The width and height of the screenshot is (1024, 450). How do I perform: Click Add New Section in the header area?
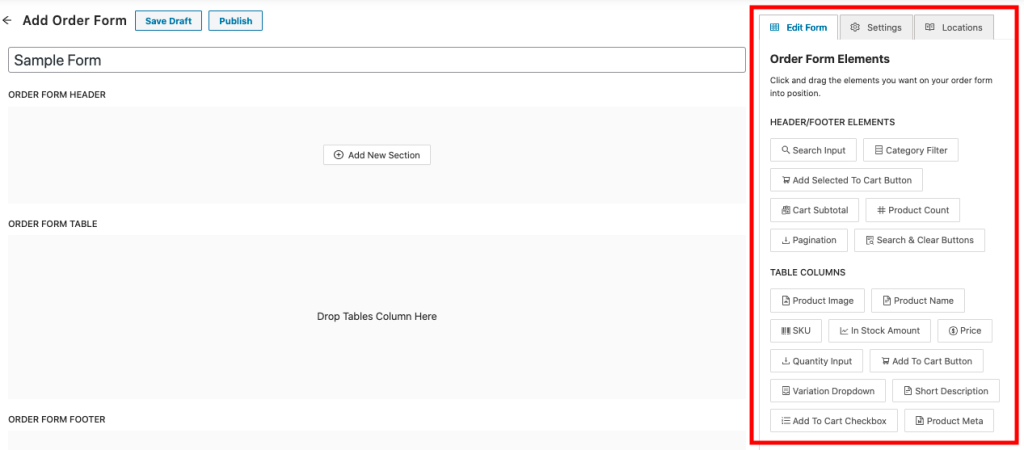[376, 155]
